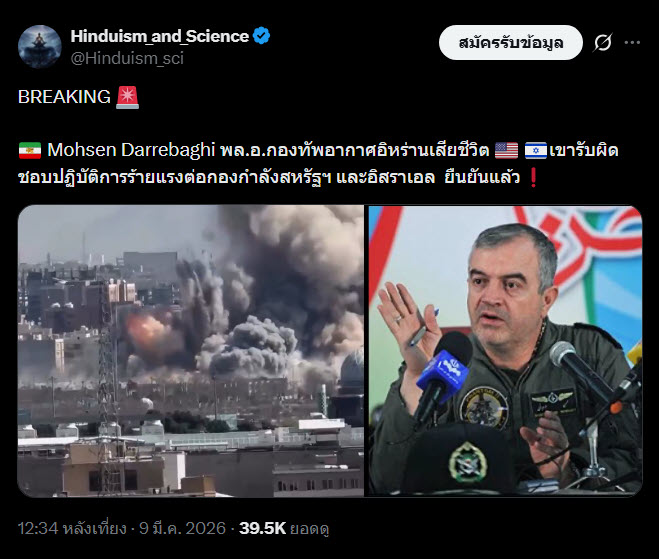This screenshot has width=659, height=559.
Task: Click the 9 มี.ค. 2026 date
Action: pyautogui.click(x=182, y=528)
